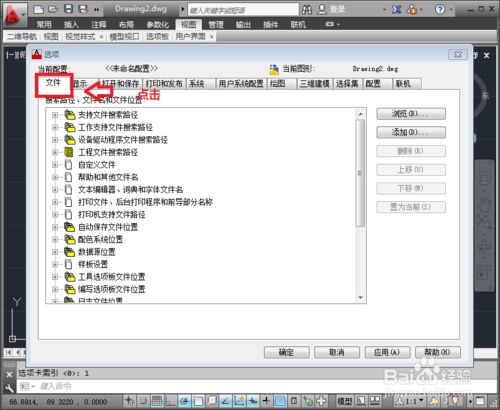Toggle lineweight display status icon
The image size is (500, 410).
coord(266,400)
